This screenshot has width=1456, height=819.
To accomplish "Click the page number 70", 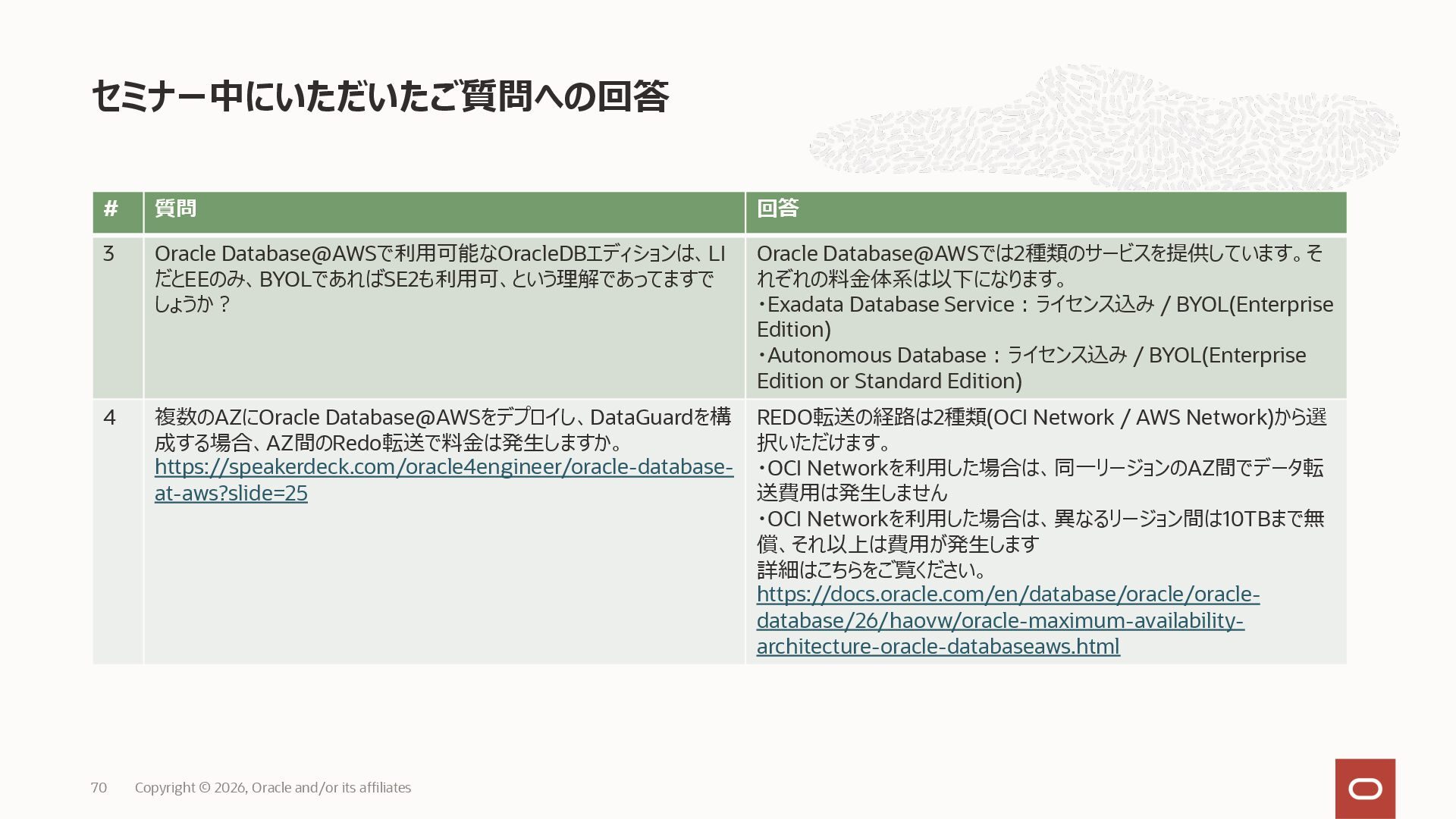I will coord(99,788).
